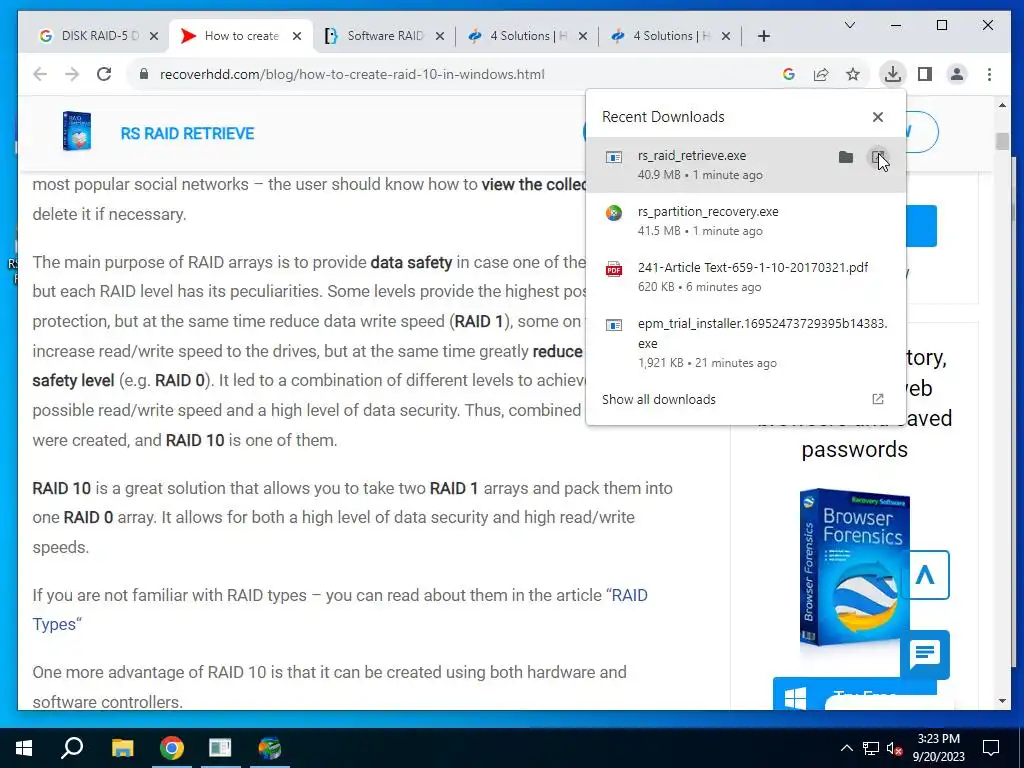
Task: Open taskbar clock and date
Action: coord(938,748)
